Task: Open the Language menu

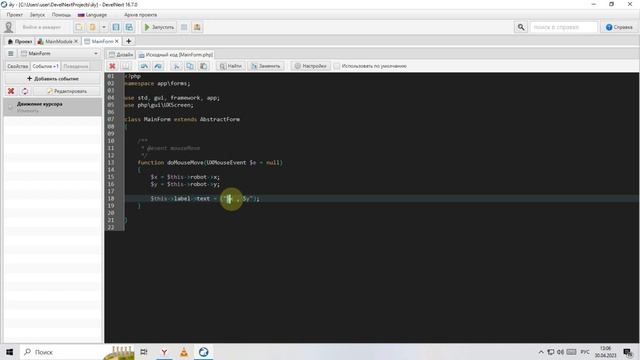Action: point(93,15)
